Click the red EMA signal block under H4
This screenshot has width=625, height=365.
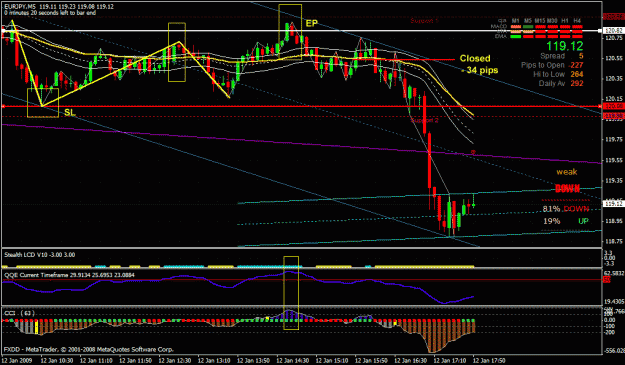[577, 37]
